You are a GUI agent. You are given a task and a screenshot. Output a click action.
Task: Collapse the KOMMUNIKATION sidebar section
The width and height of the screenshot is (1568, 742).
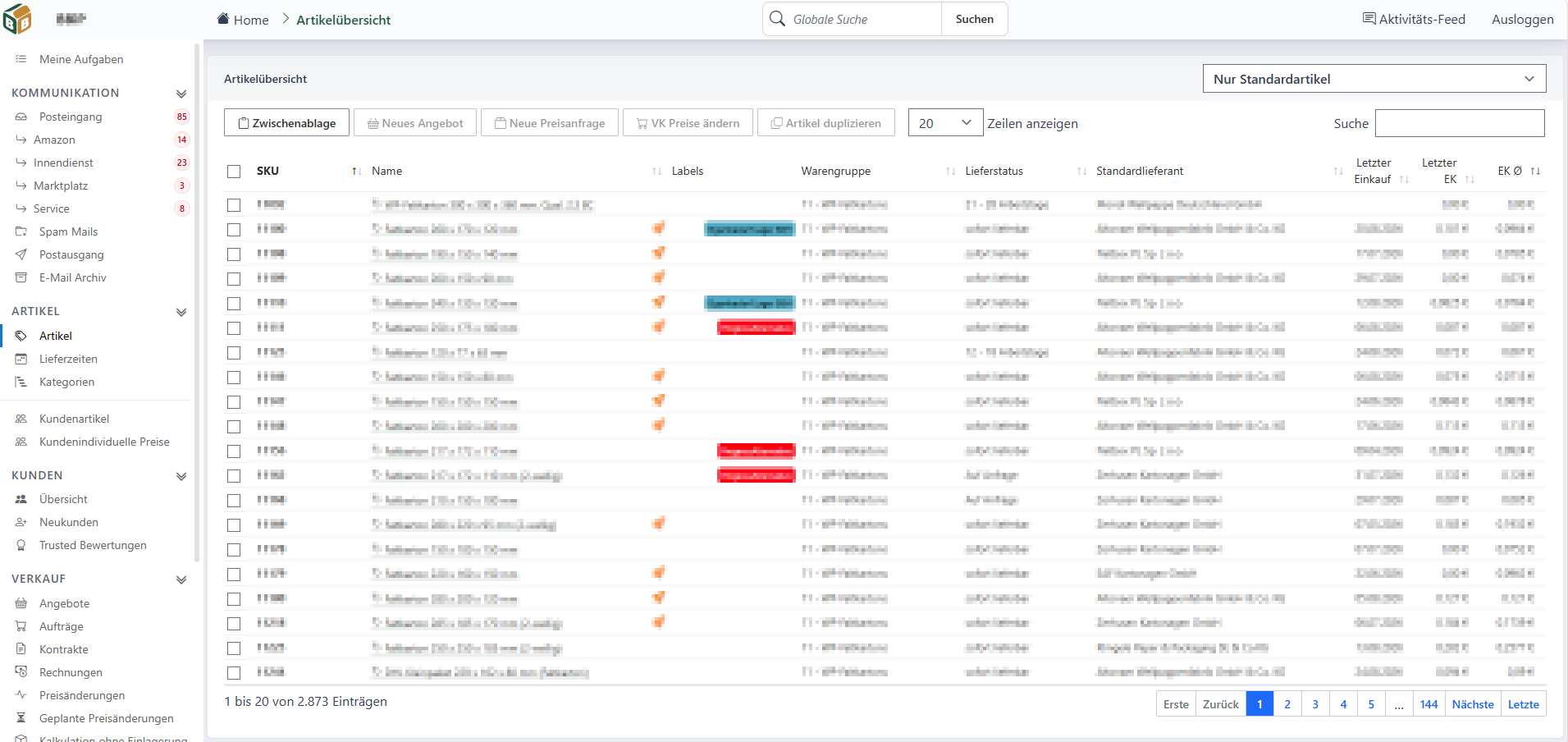(x=181, y=94)
